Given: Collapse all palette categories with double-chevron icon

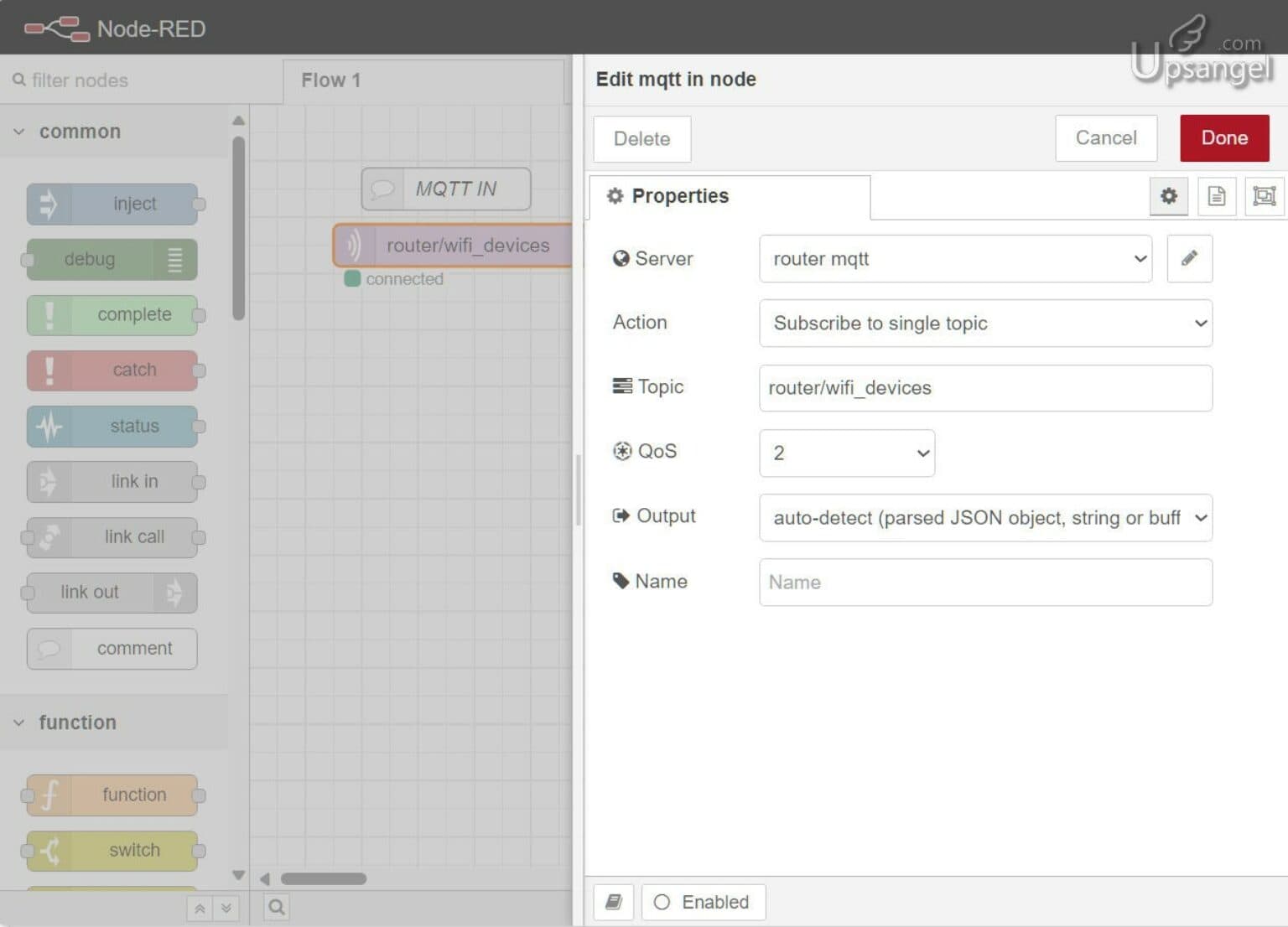Looking at the screenshot, I should (x=200, y=908).
